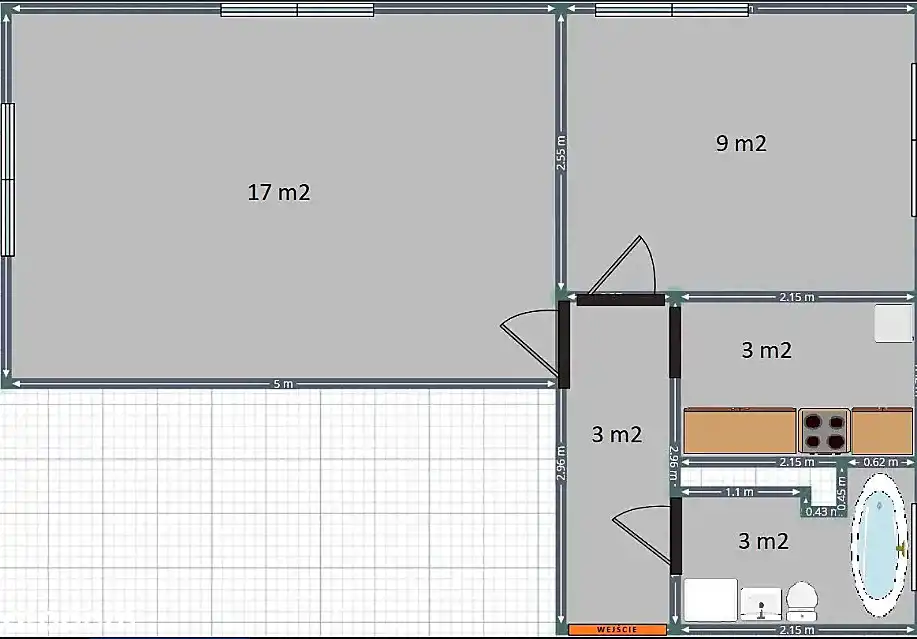Select the 5 m dimension label
The image size is (917, 639).
[x=283, y=384]
